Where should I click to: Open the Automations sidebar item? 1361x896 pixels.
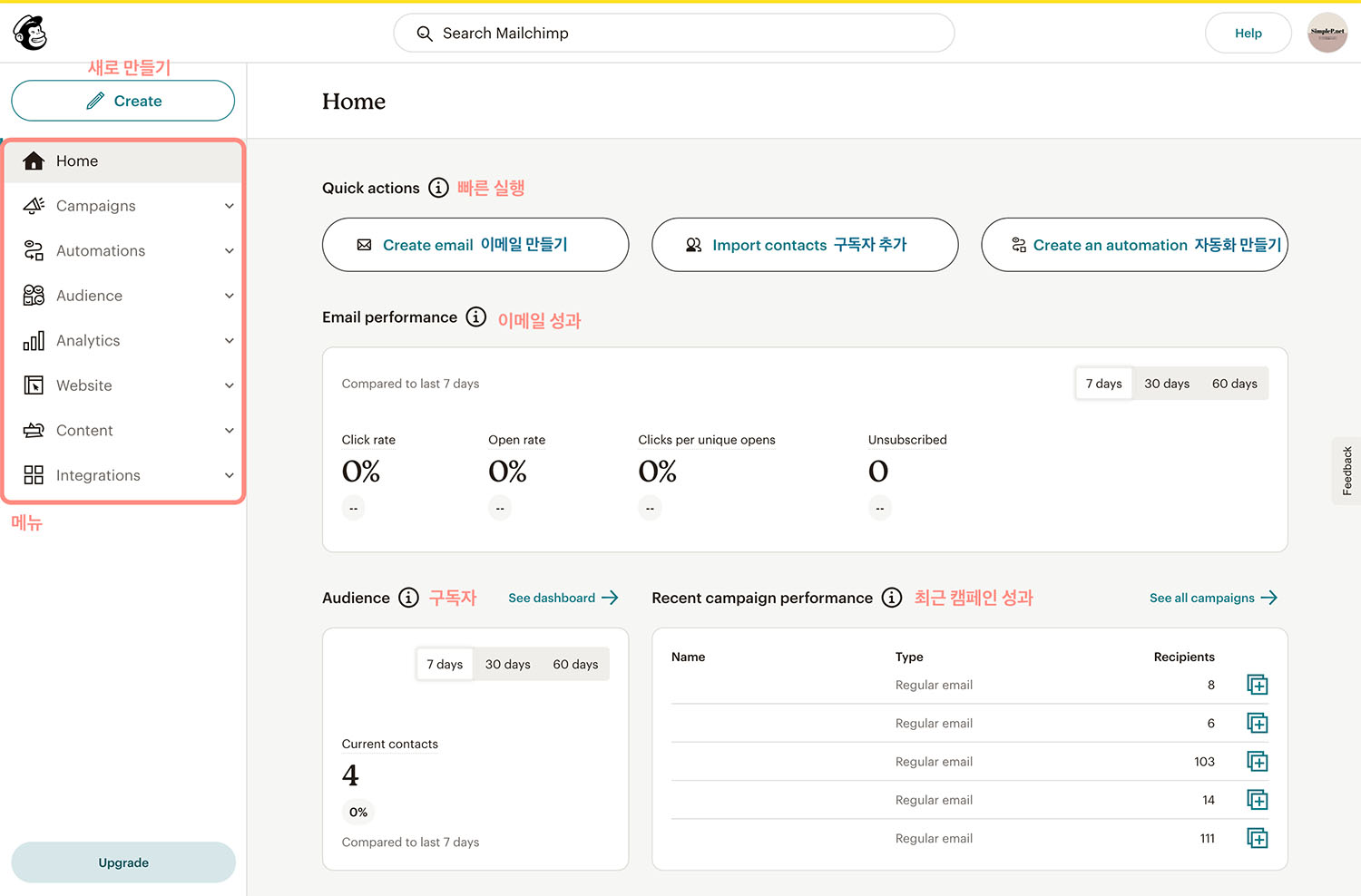123,251
